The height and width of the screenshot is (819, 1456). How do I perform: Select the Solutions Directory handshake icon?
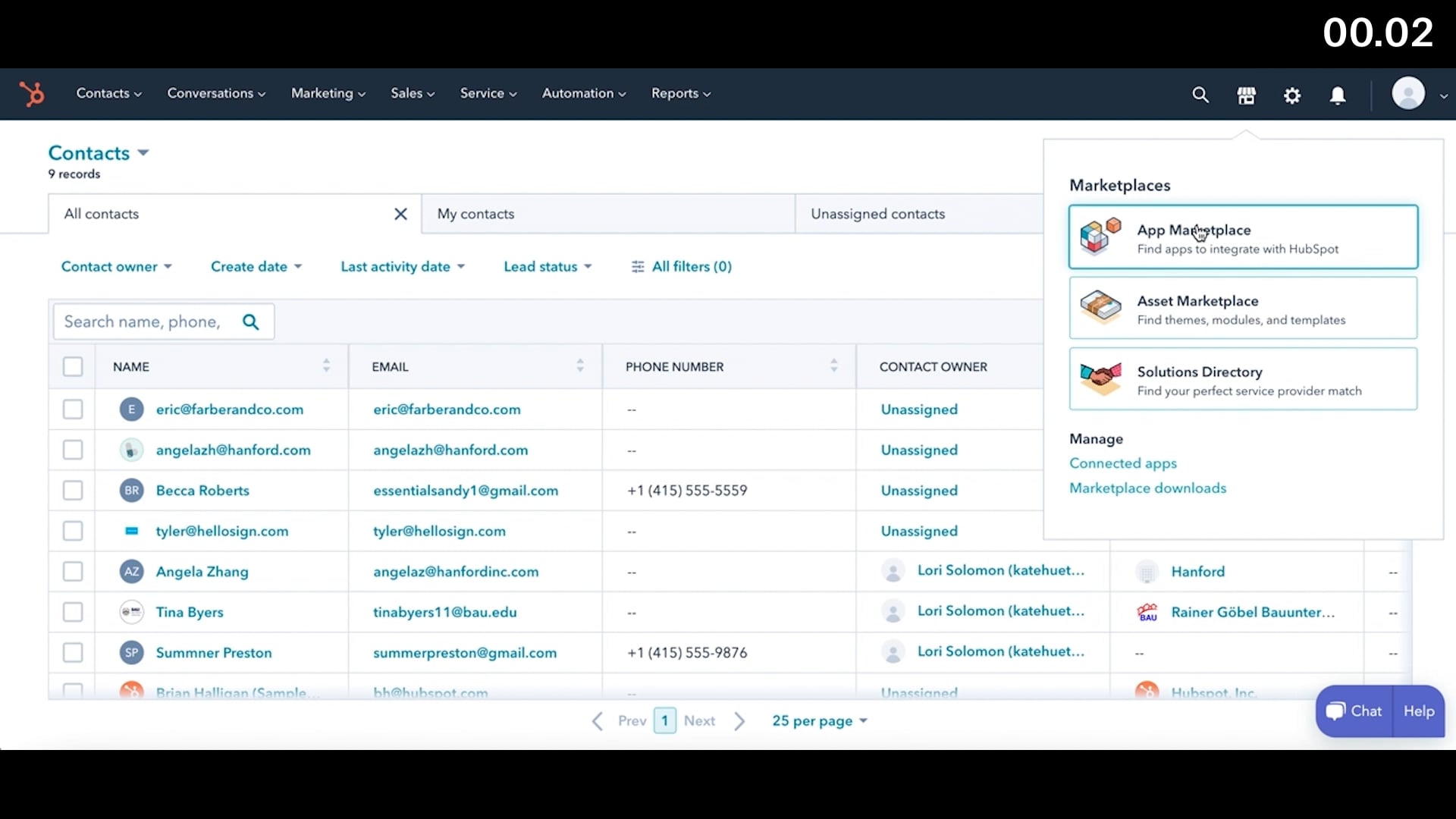1100,378
